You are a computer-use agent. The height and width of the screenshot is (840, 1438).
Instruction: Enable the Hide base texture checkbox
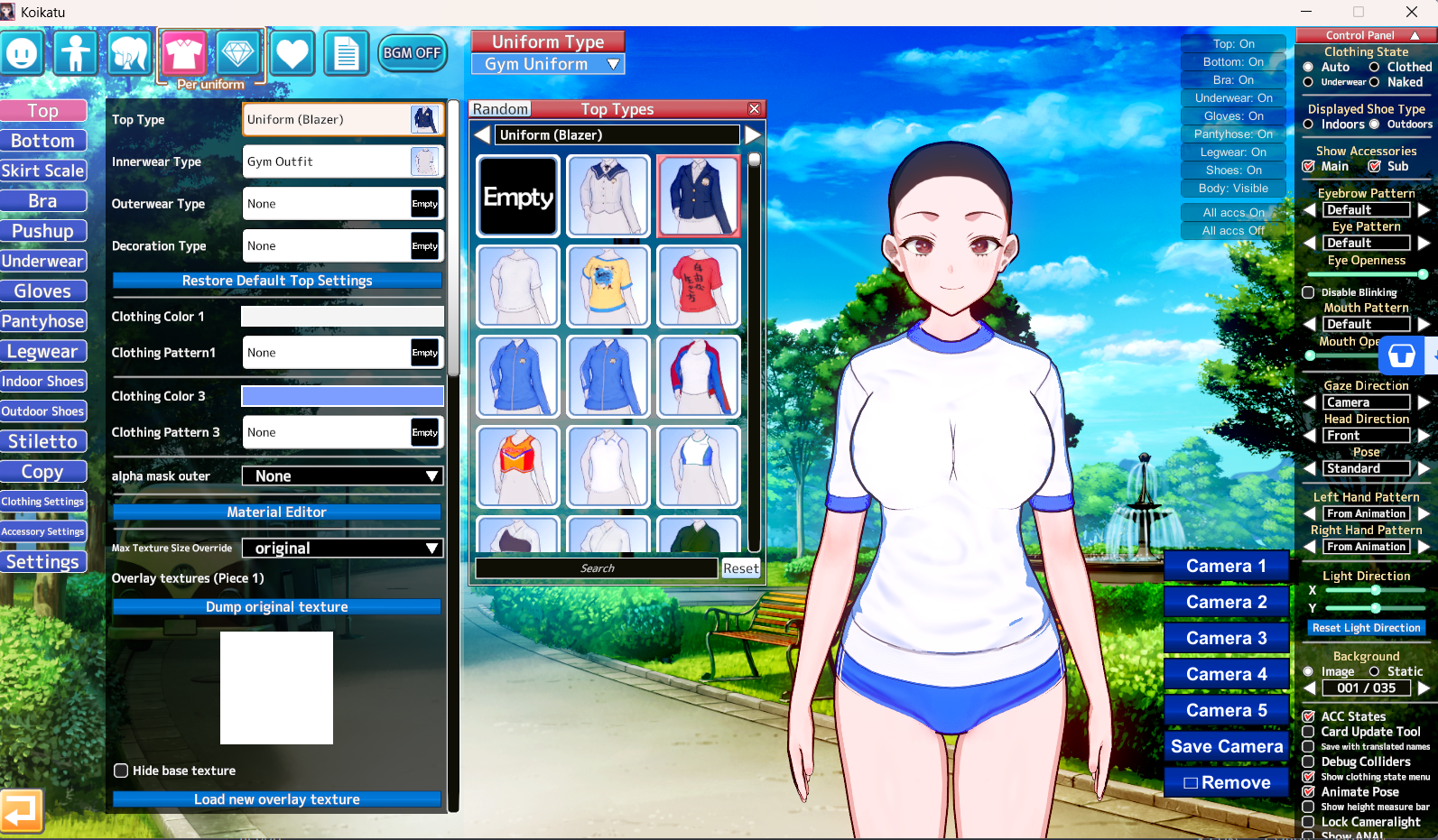(x=121, y=771)
